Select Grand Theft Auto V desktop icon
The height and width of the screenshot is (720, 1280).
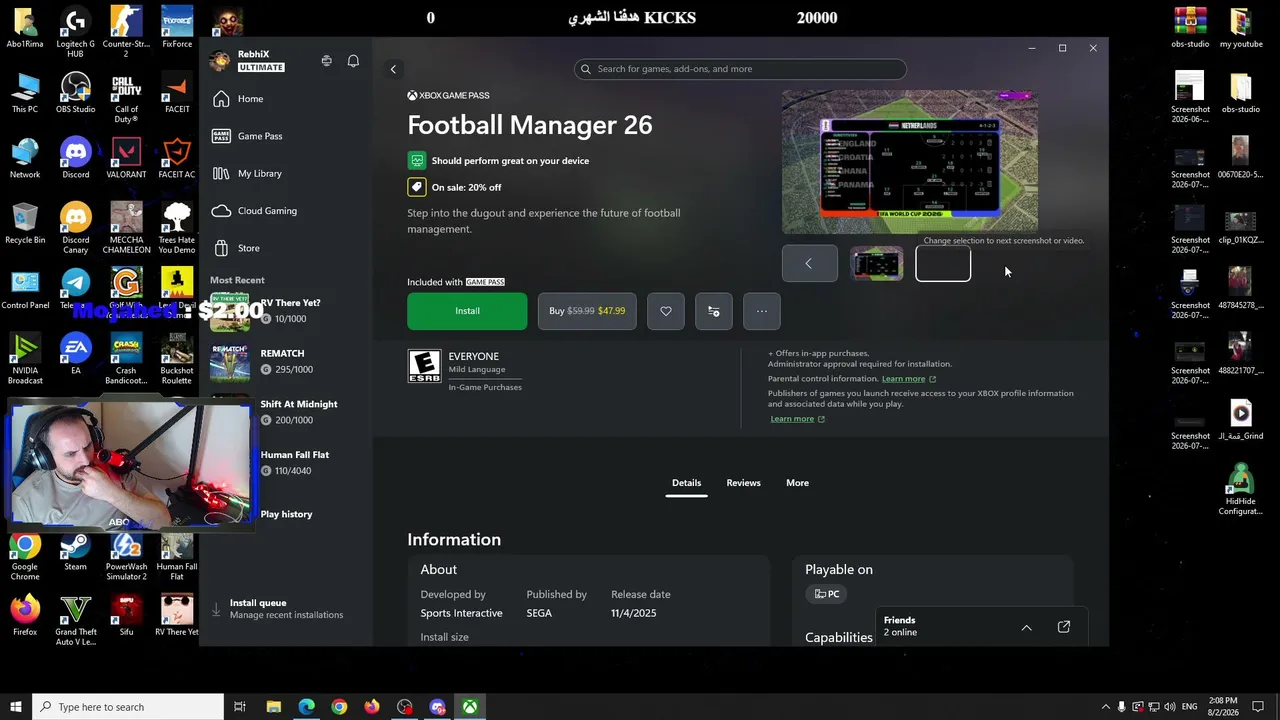(x=76, y=621)
